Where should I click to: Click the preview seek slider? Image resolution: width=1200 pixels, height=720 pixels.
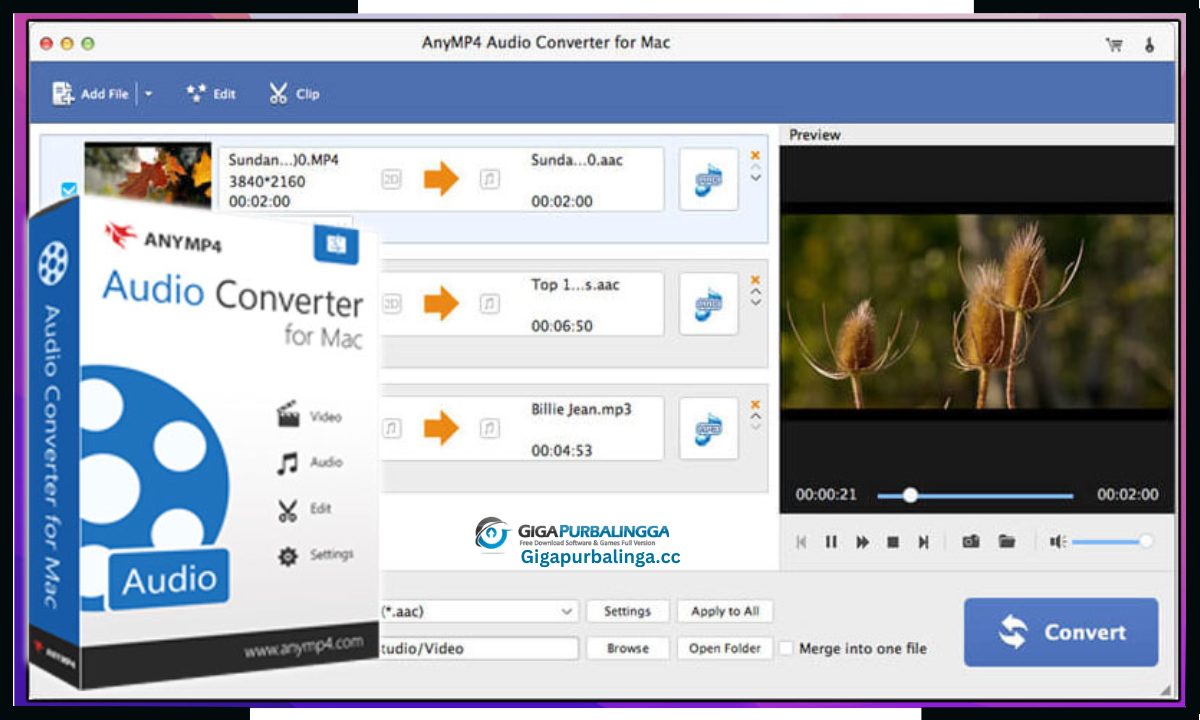click(x=975, y=495)
